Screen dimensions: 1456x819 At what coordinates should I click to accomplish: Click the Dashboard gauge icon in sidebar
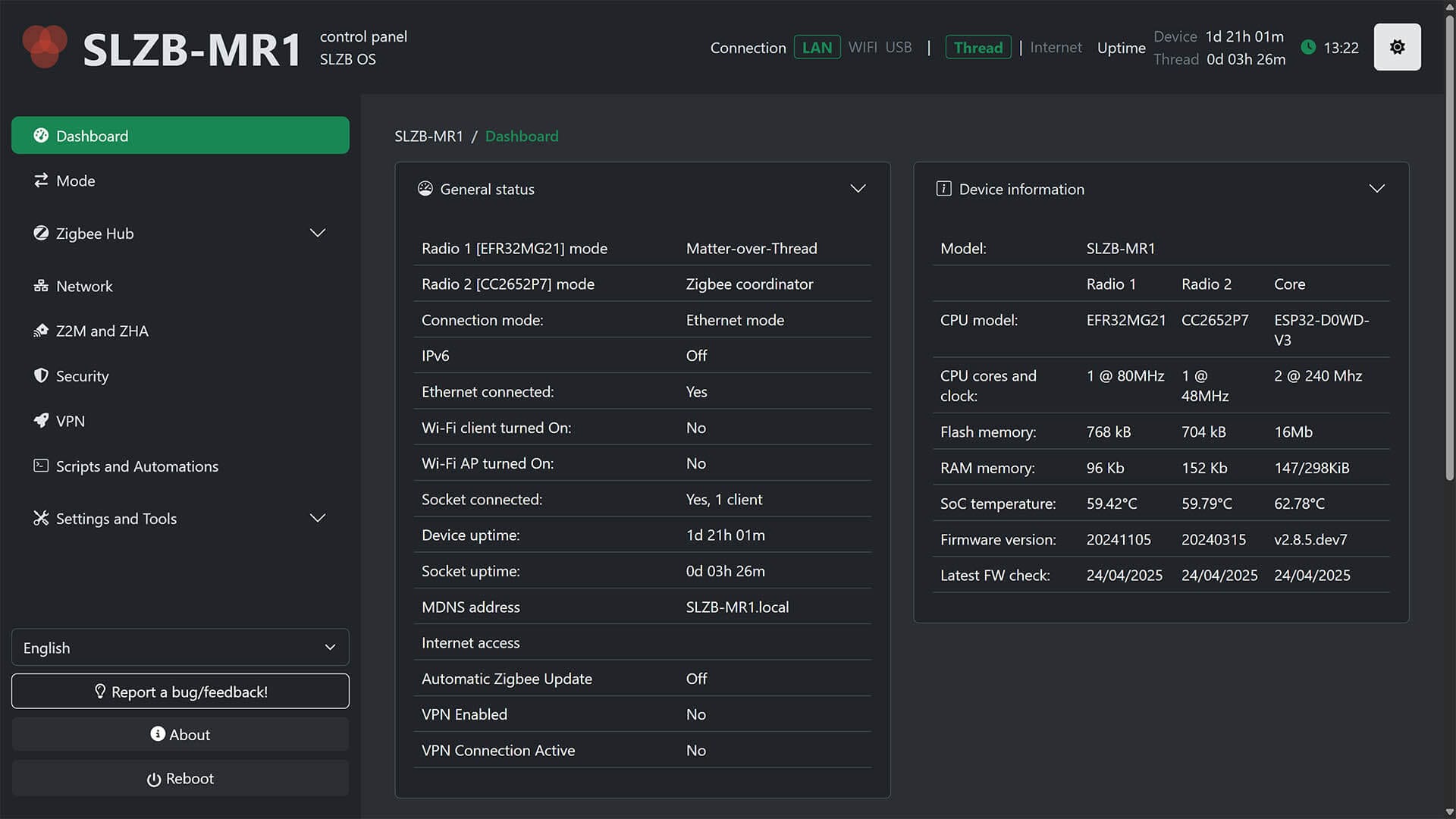coord(41,136)
